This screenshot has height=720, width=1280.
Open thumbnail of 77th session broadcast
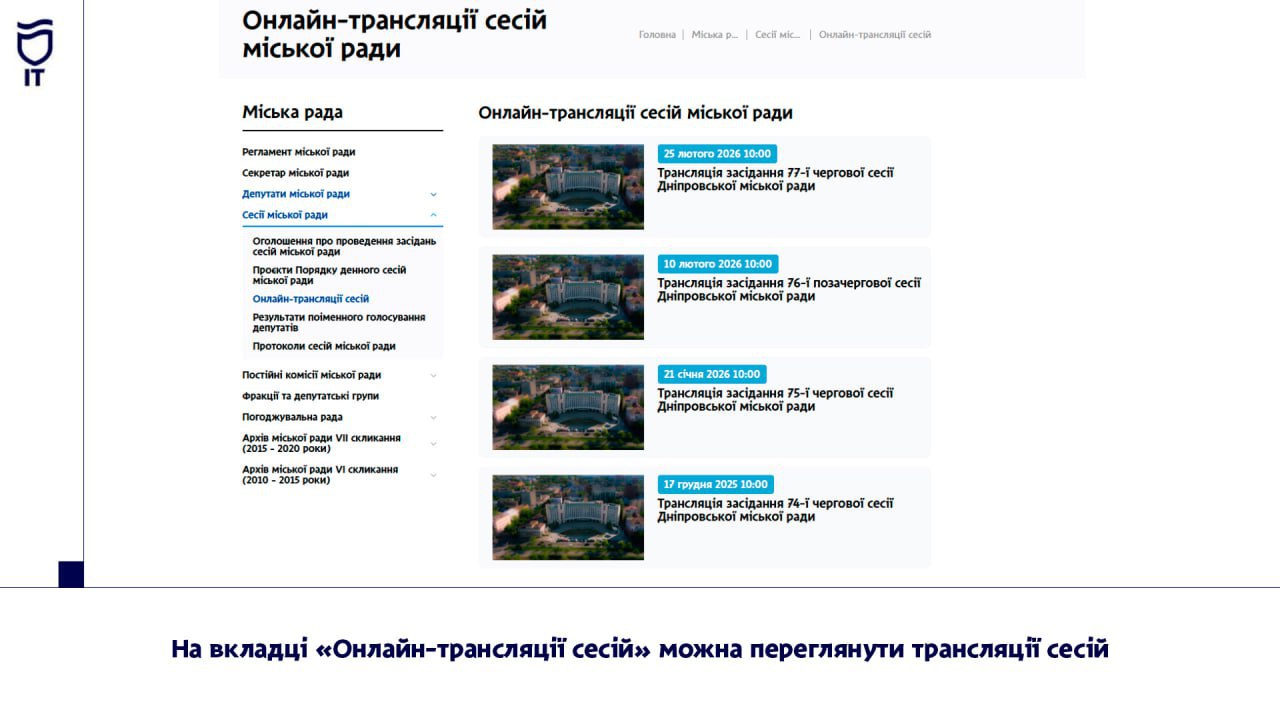pos(568,187)
